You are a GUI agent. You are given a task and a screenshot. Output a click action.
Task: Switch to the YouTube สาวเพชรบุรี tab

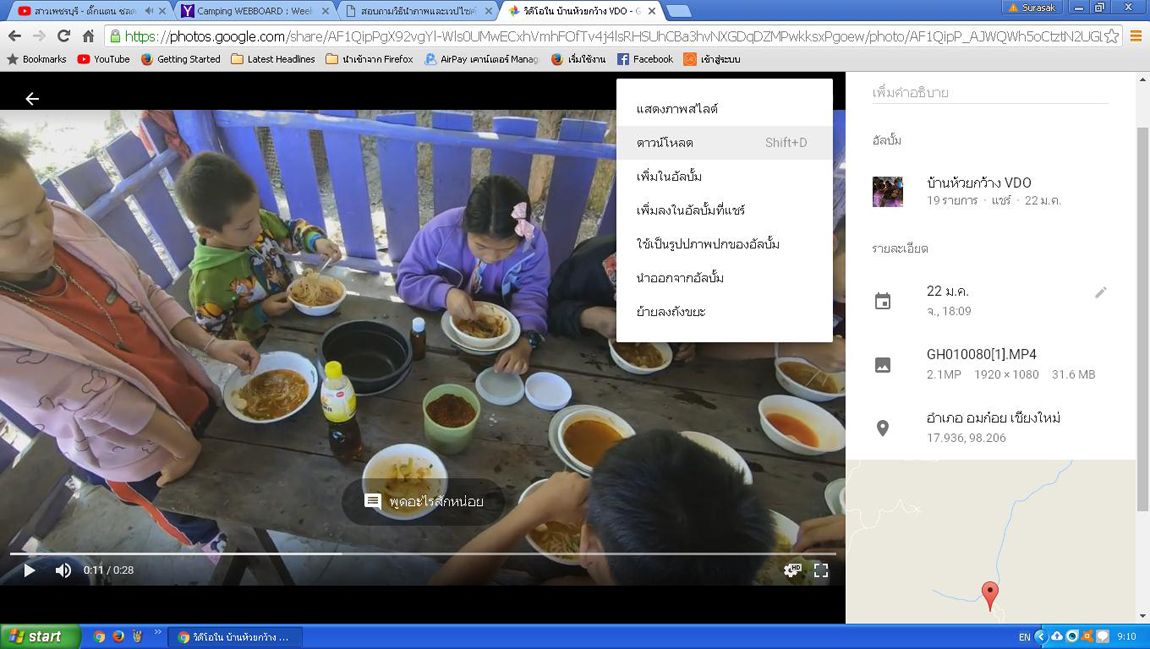[85, 11]
